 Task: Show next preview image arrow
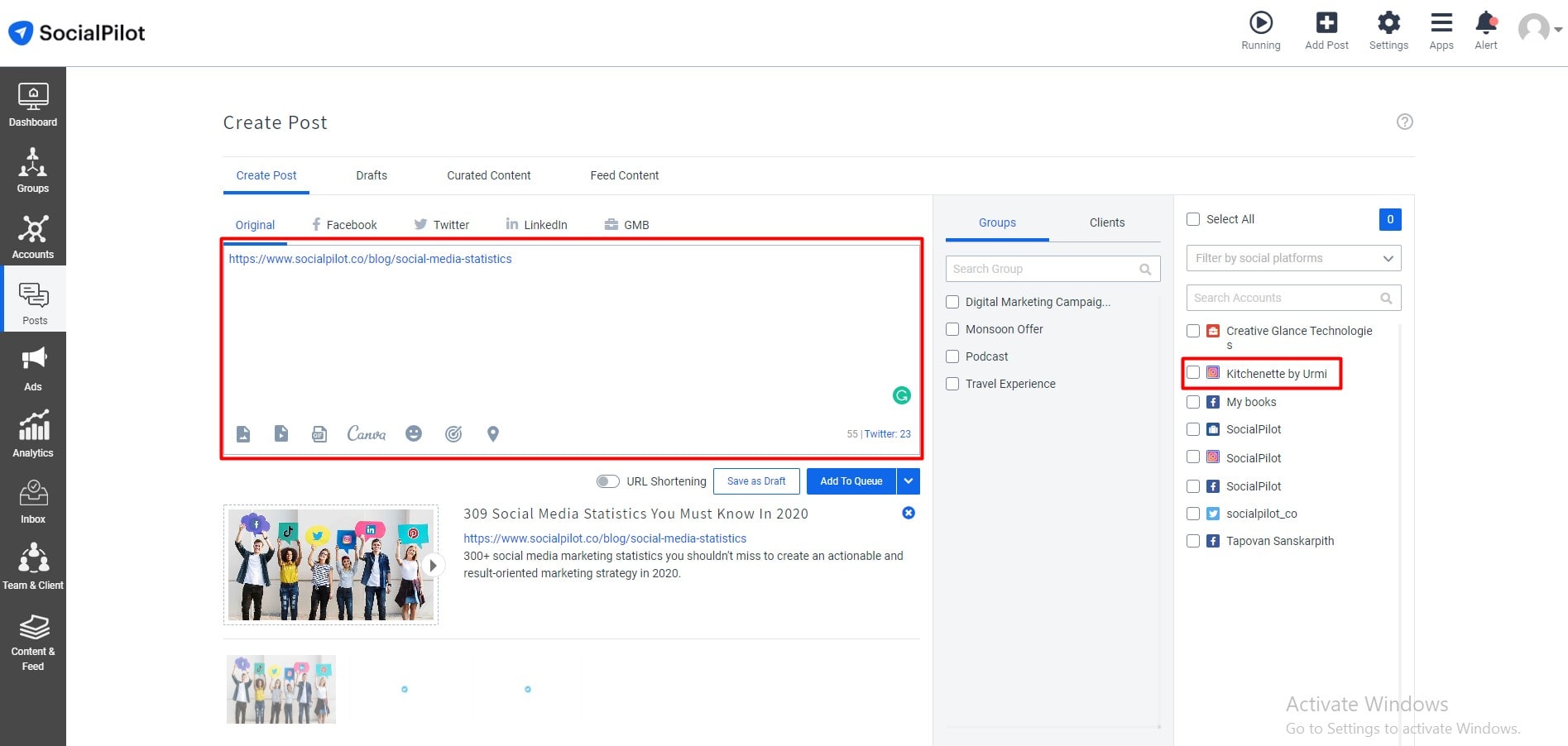point(433,566)
